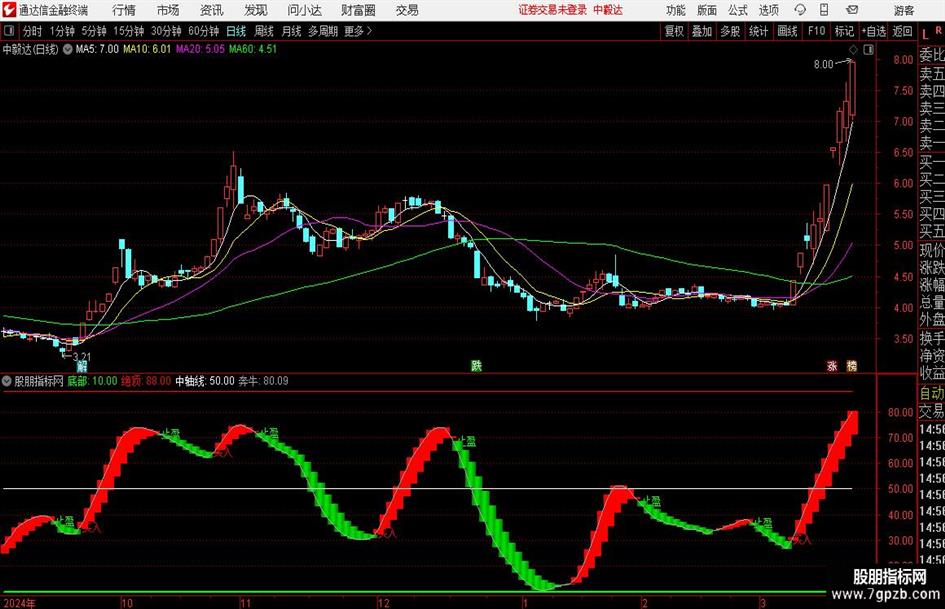
Task: Open the 行情 menu
Action: (x=124, y=10)
